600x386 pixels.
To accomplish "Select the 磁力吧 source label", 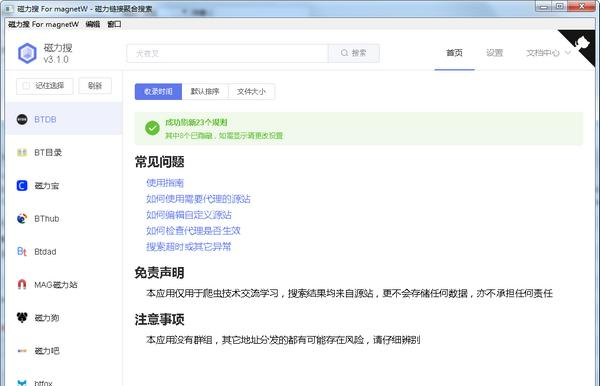I will pyautogui.click(x=47, y=351).
